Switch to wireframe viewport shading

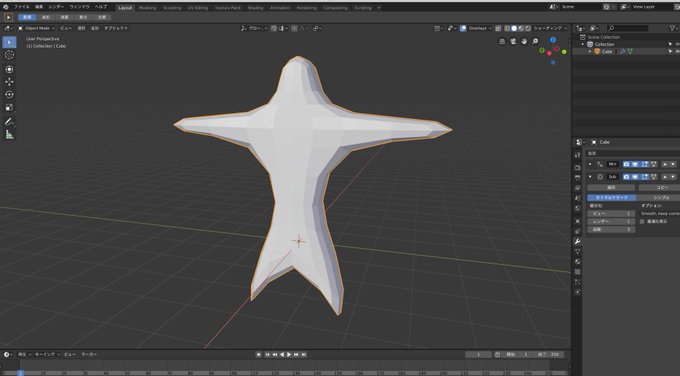(507, 28)
